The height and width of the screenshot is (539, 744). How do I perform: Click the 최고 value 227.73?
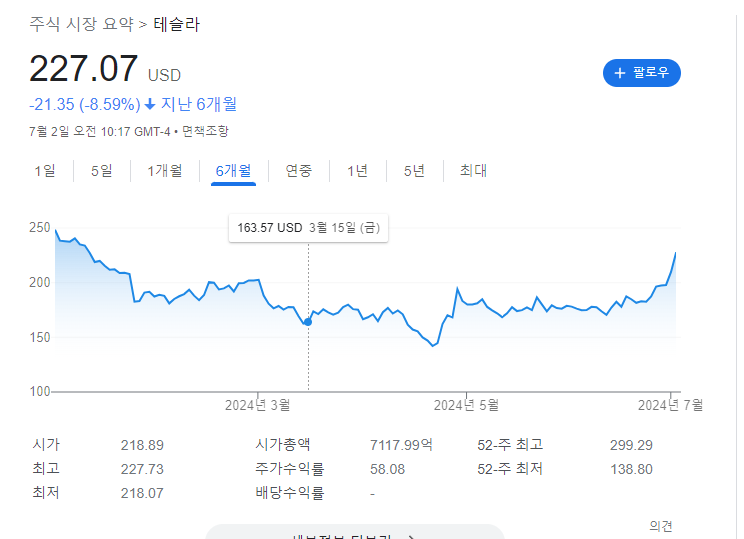(142, 469)
